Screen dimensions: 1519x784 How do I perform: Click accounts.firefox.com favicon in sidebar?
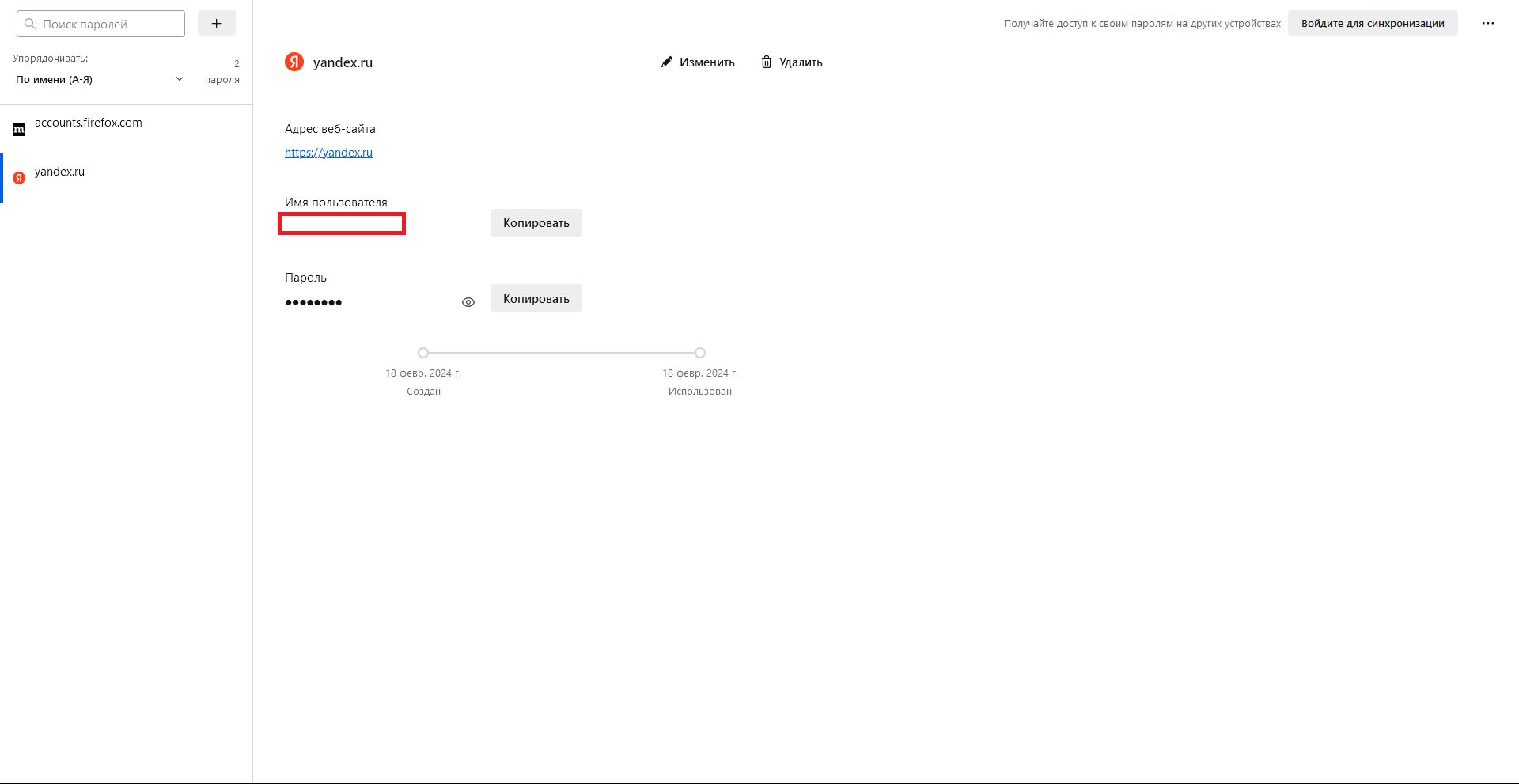pos(19,130)
